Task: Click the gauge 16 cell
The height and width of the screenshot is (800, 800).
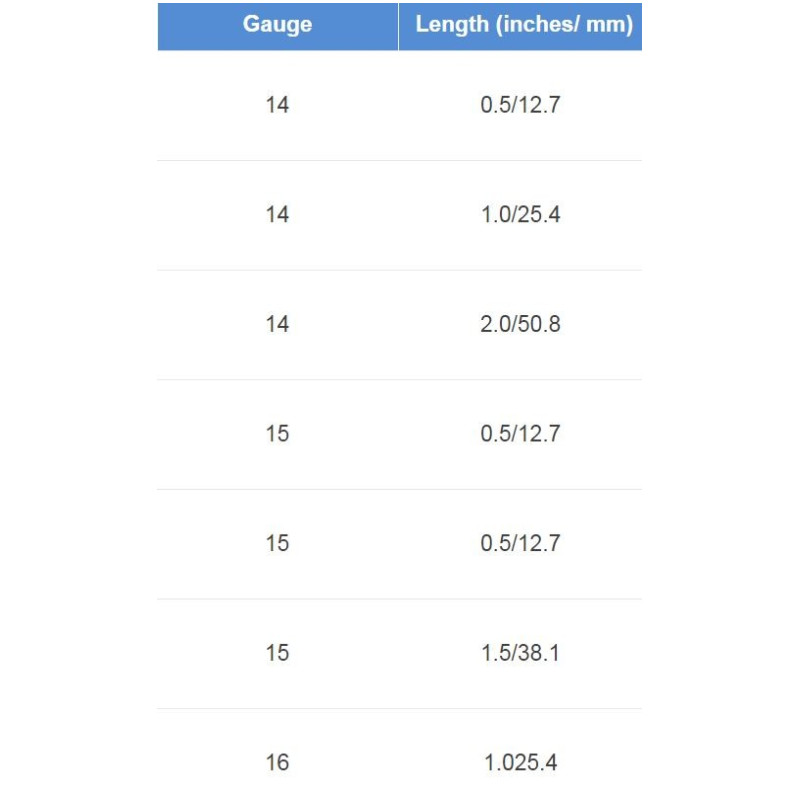Action: point(277,763)
